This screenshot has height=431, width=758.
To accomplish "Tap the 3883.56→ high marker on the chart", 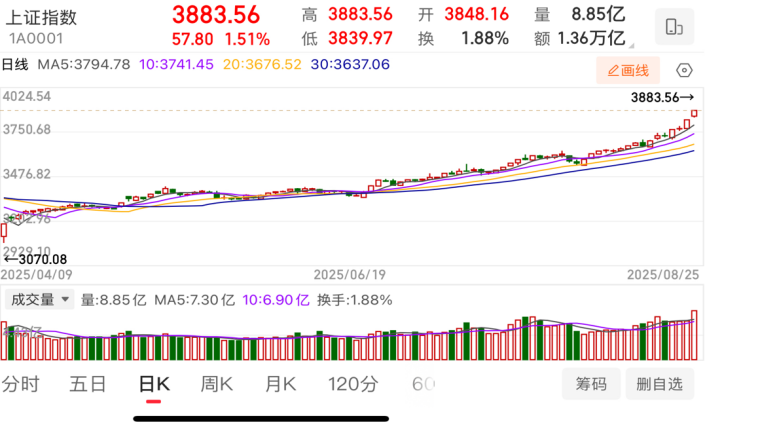I will (662, 98).
